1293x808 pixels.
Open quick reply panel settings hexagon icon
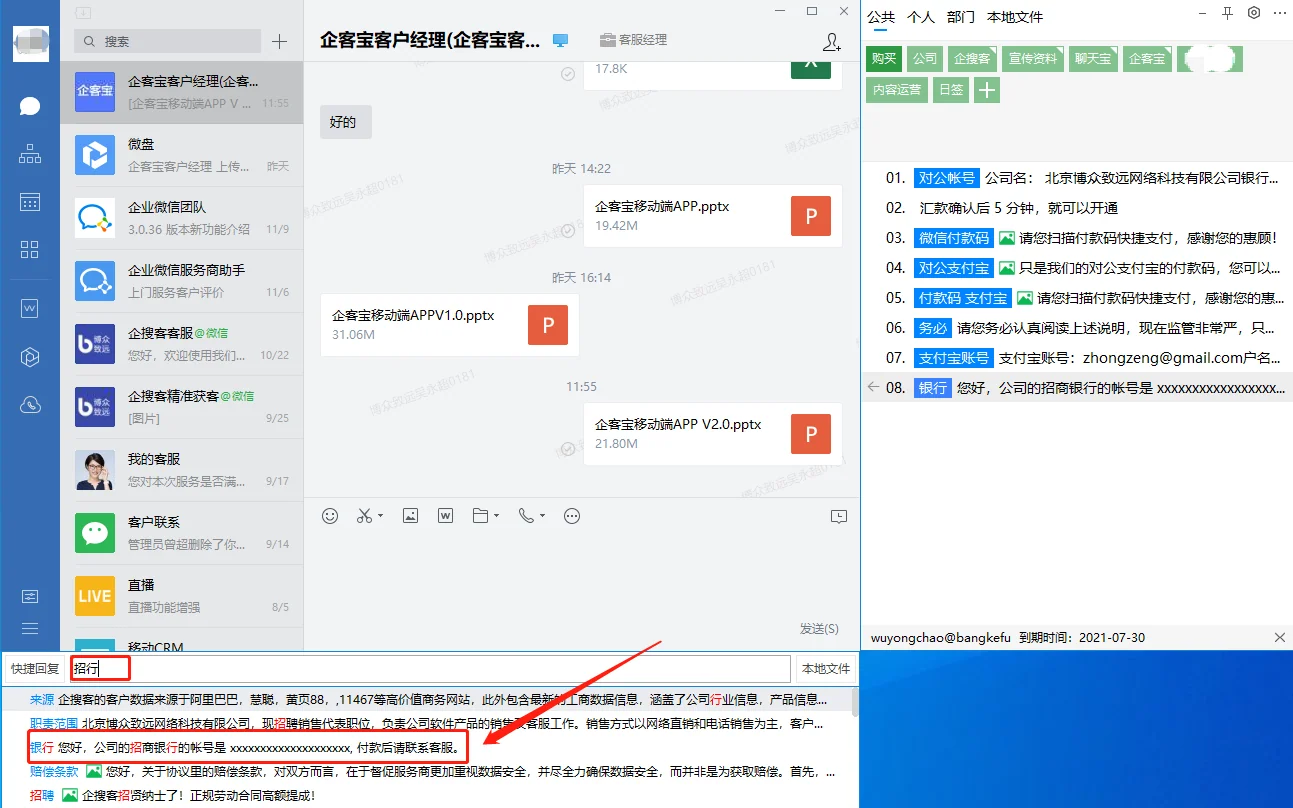[1254, 13]
